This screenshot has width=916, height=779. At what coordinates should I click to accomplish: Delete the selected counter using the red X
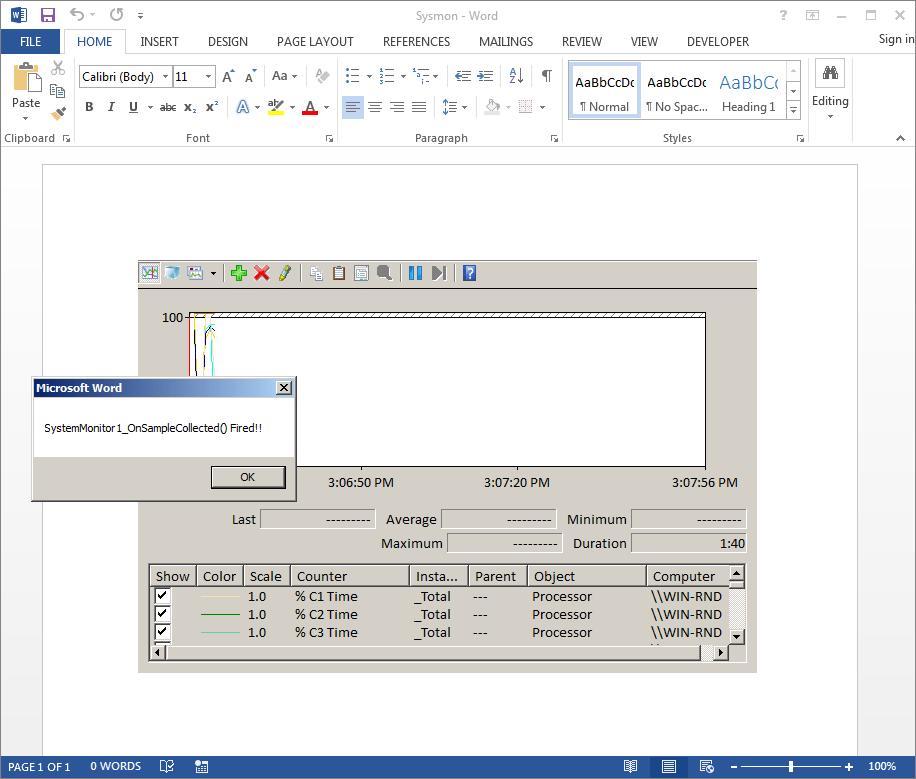click(261, 272)
